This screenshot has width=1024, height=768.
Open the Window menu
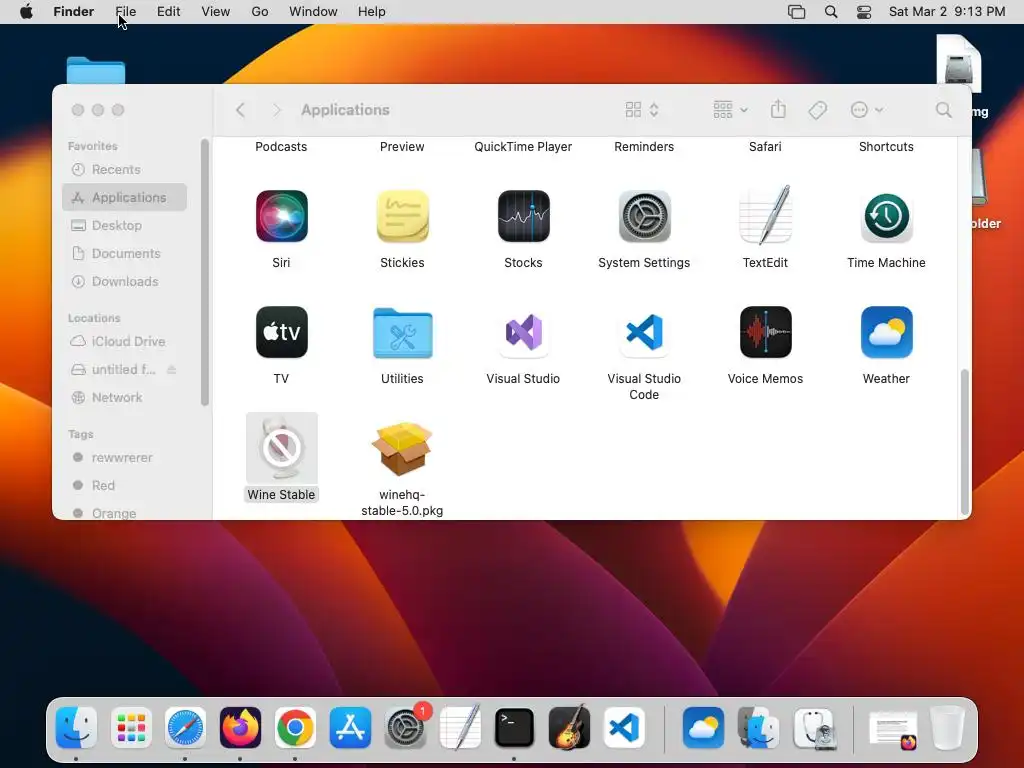point(313,12)
